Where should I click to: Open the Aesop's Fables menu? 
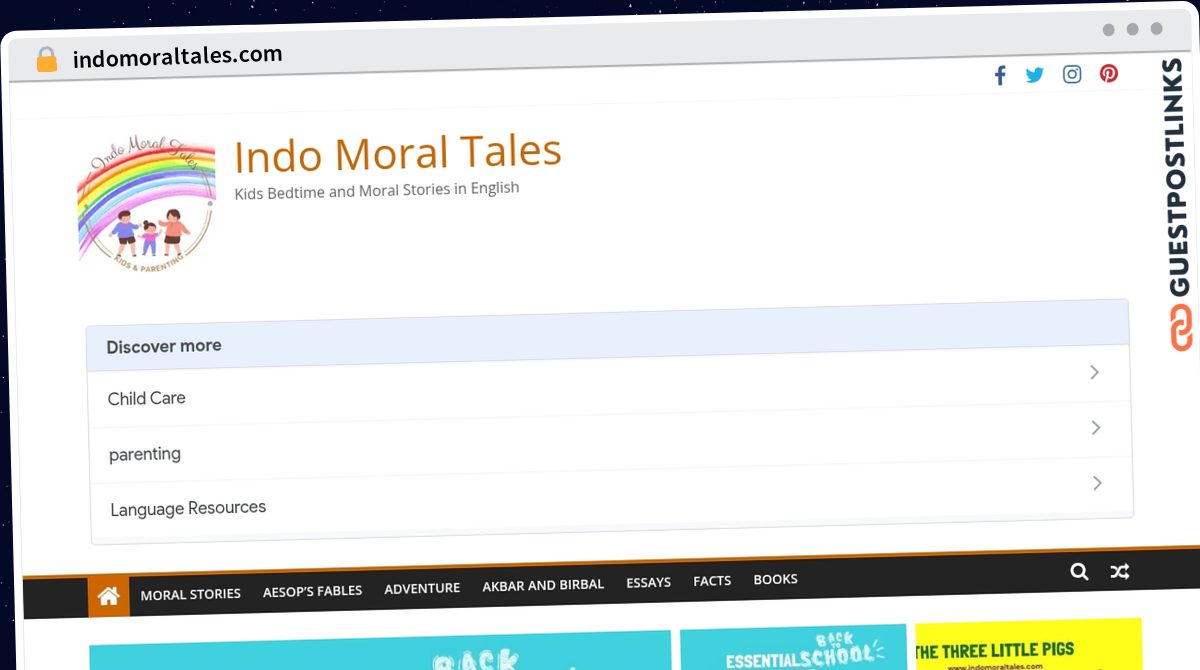coord(312,591)
